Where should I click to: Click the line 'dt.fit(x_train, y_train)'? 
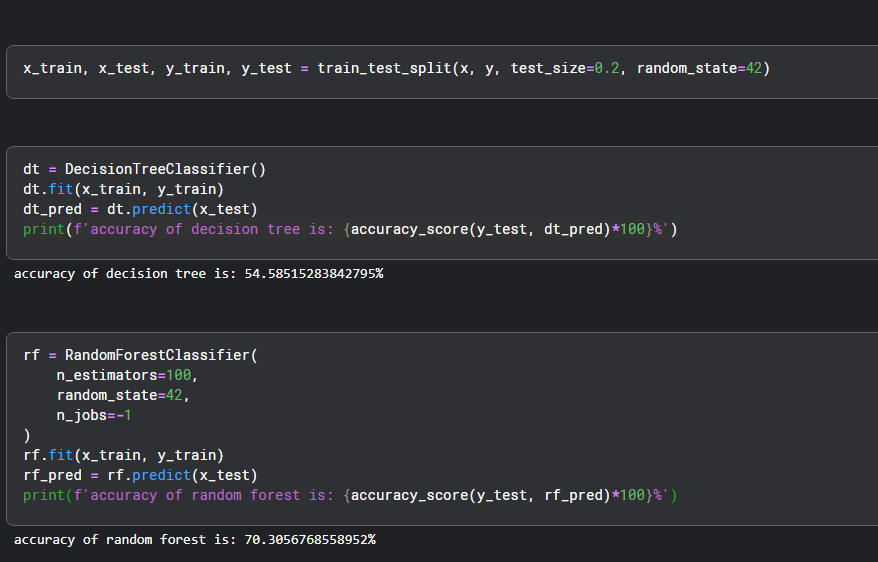(x=123, y=189)
